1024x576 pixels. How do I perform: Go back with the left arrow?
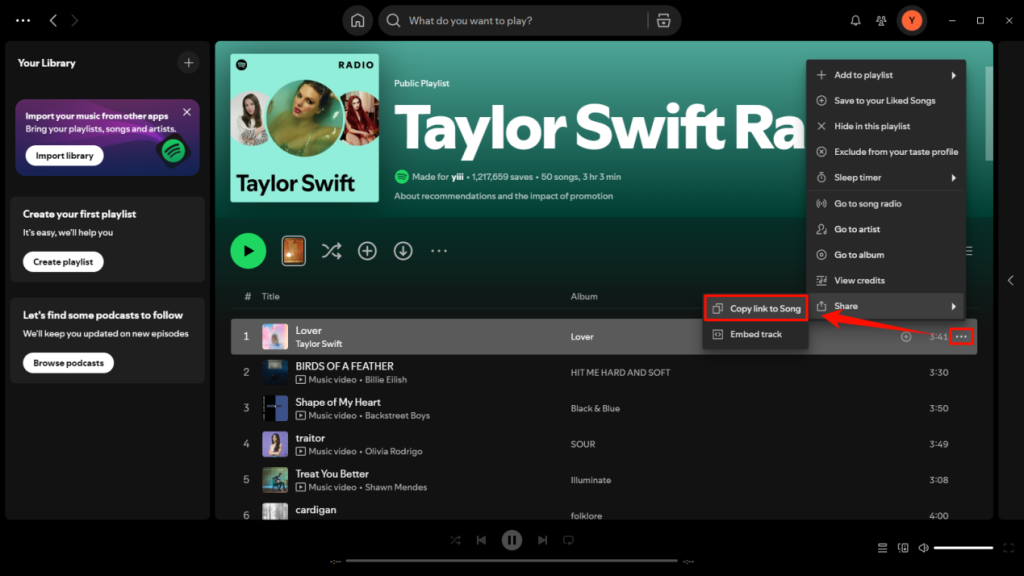tap(54, 21)
